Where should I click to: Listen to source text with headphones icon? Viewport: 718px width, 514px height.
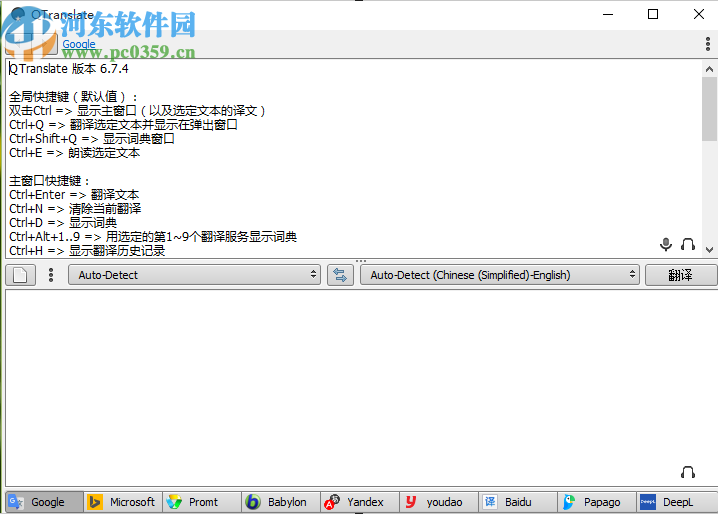pos(688,244)
